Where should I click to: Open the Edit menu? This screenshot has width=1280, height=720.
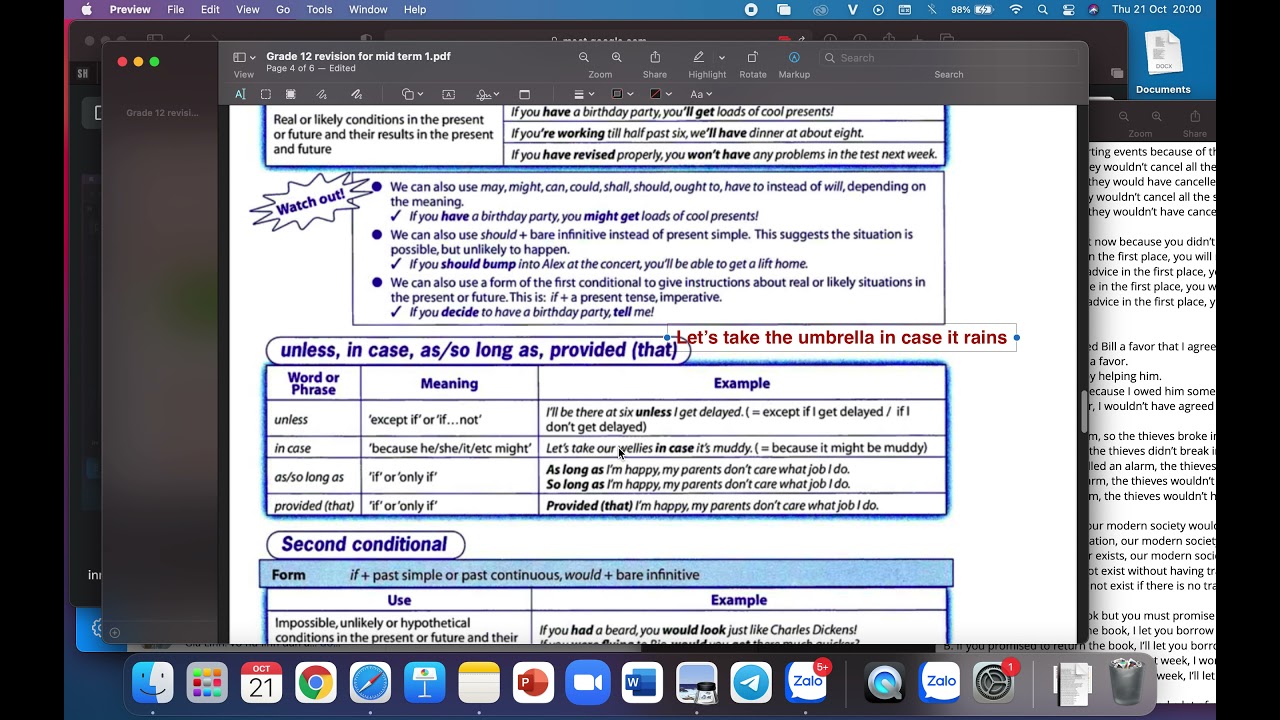[210, 9]
